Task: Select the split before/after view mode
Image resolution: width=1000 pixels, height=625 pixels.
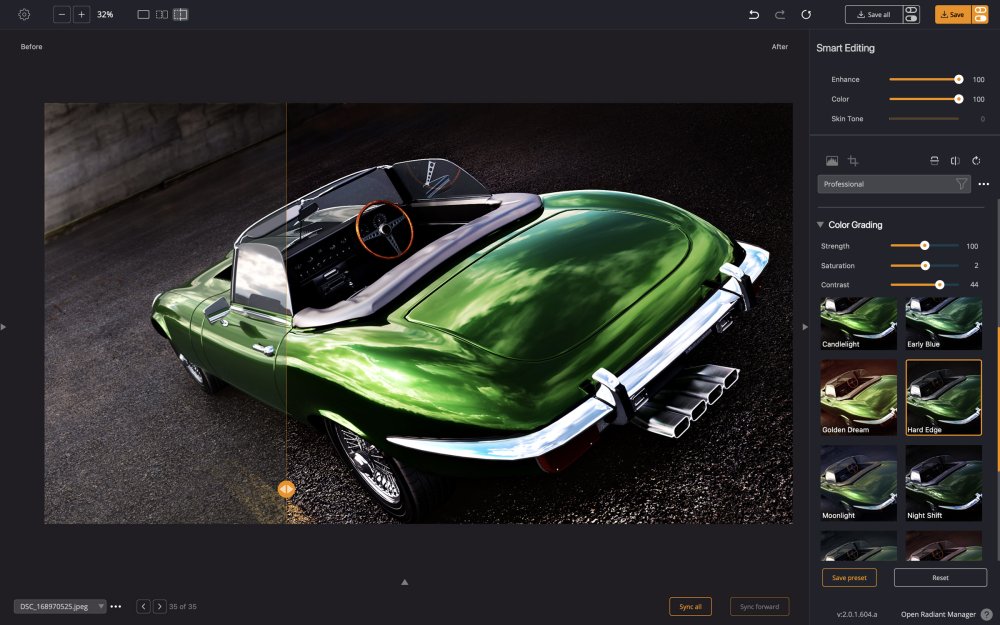Action: click(x=180, y=14)
